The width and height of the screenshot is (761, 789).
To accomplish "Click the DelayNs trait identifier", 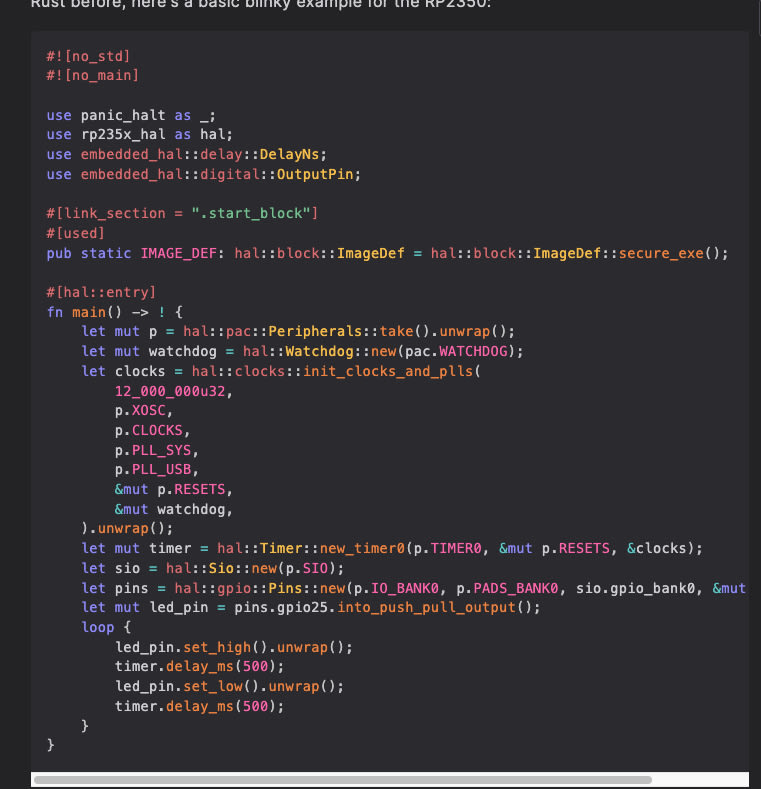I will coord(289,154).
